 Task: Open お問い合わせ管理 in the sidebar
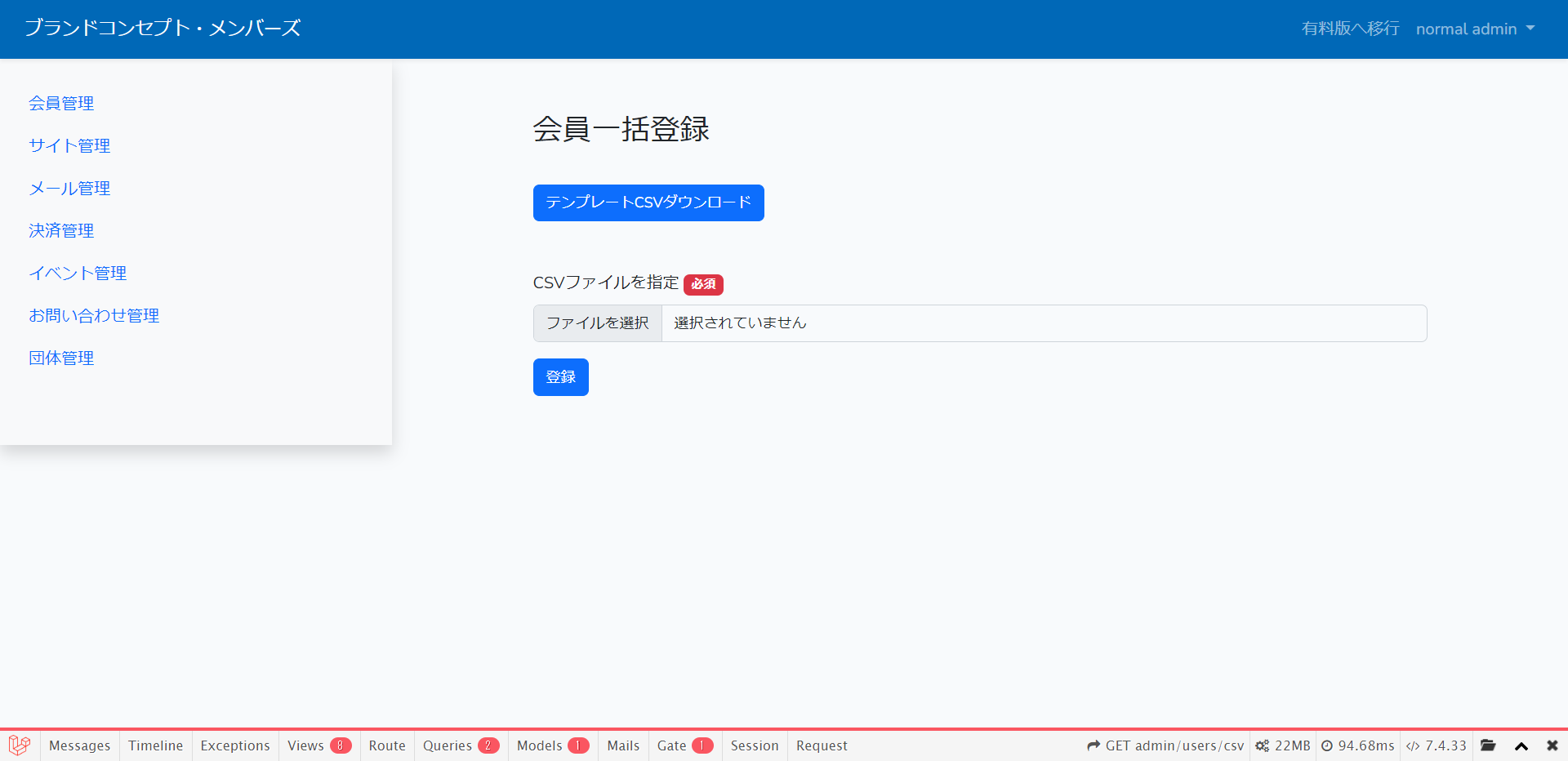(x=94, y=315)
